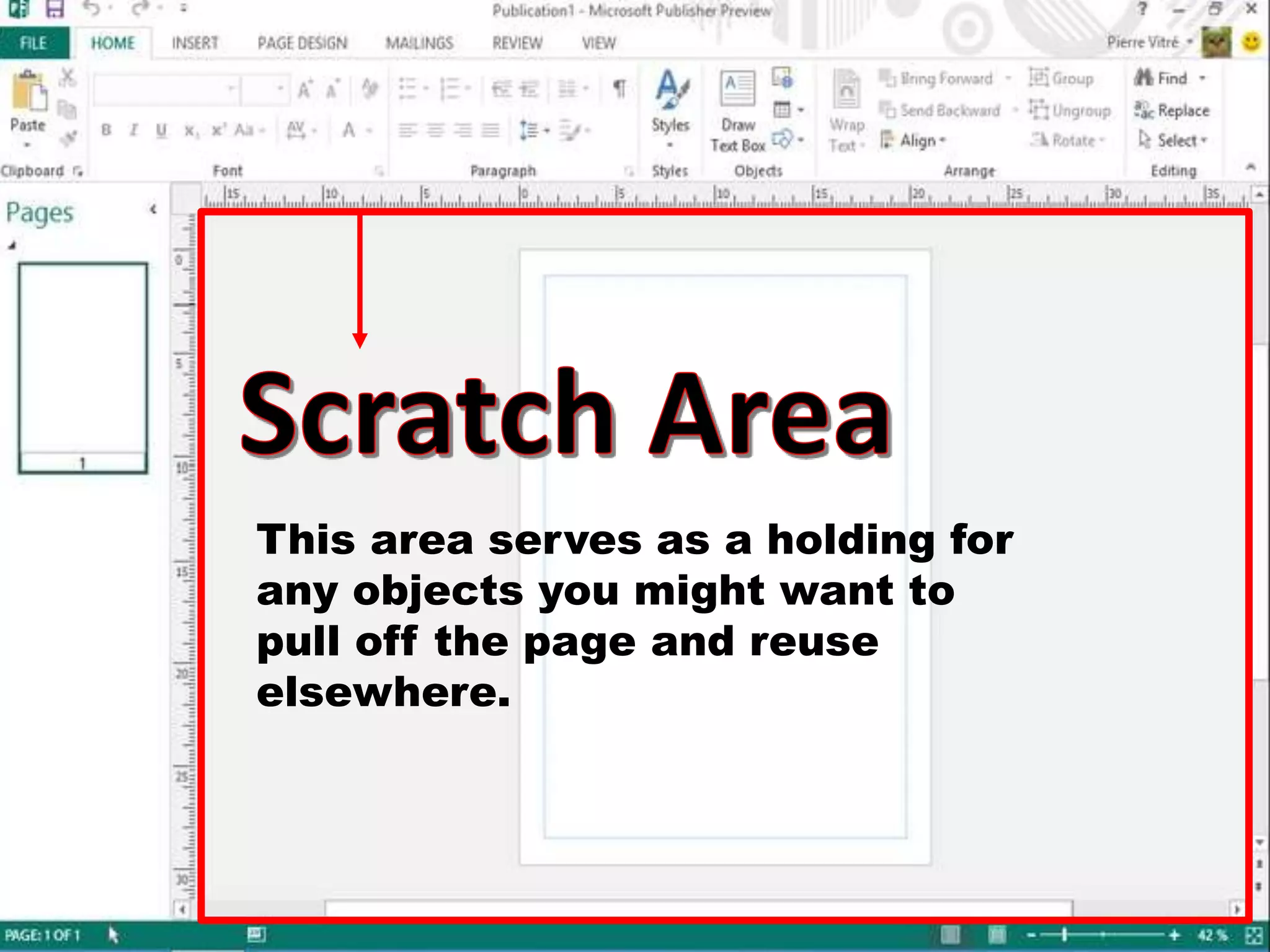This screenshot has width=1270, height=952.
Task: Click the zoom out minus button
Action: click(1031, 935)
